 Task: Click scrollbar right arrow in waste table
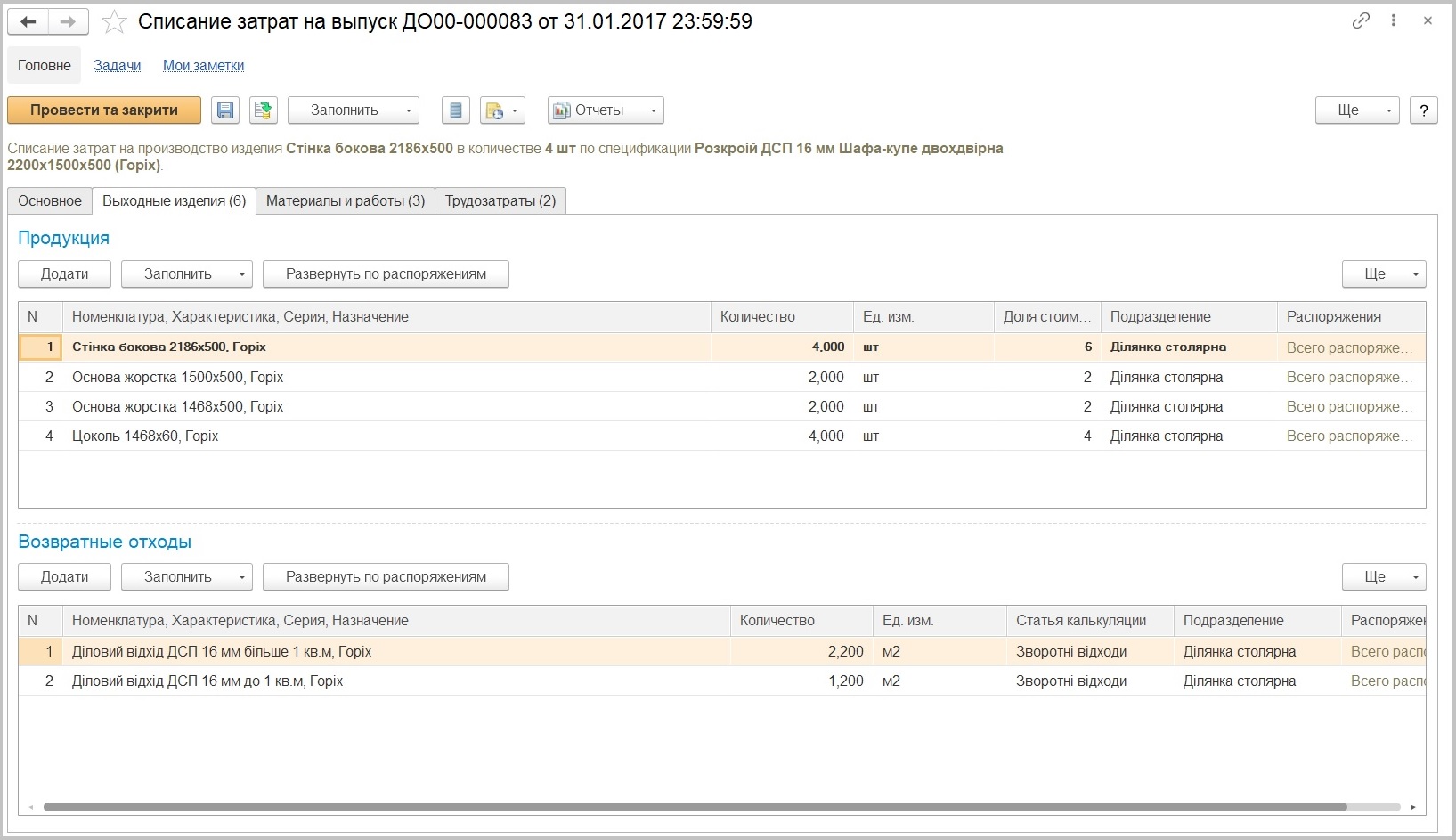[x=1413, y=807]
